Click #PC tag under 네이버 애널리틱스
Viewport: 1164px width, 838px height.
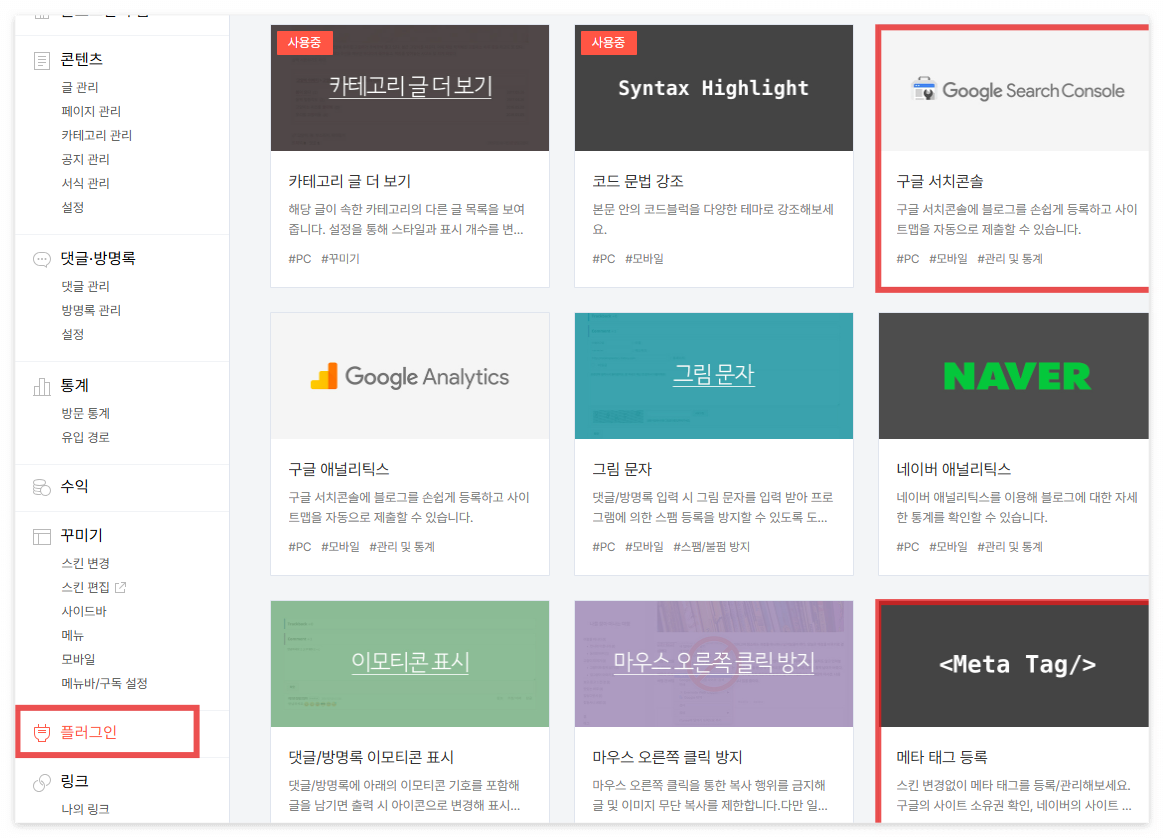pyautogui.click(x=907, y=546)
